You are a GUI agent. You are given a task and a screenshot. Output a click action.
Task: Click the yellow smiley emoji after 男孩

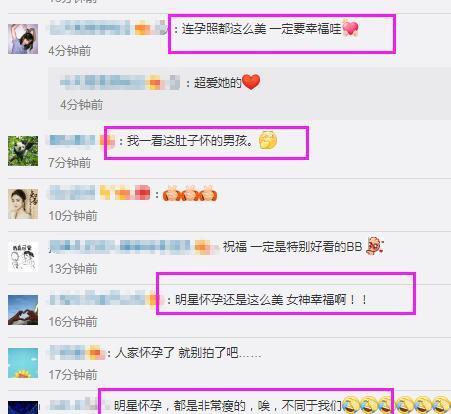268,140
